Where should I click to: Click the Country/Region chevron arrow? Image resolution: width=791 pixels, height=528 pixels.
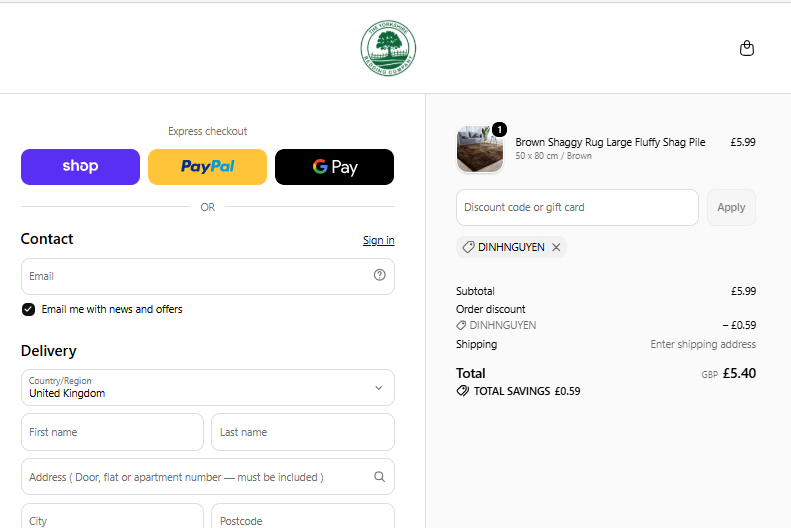pos(378,388)
